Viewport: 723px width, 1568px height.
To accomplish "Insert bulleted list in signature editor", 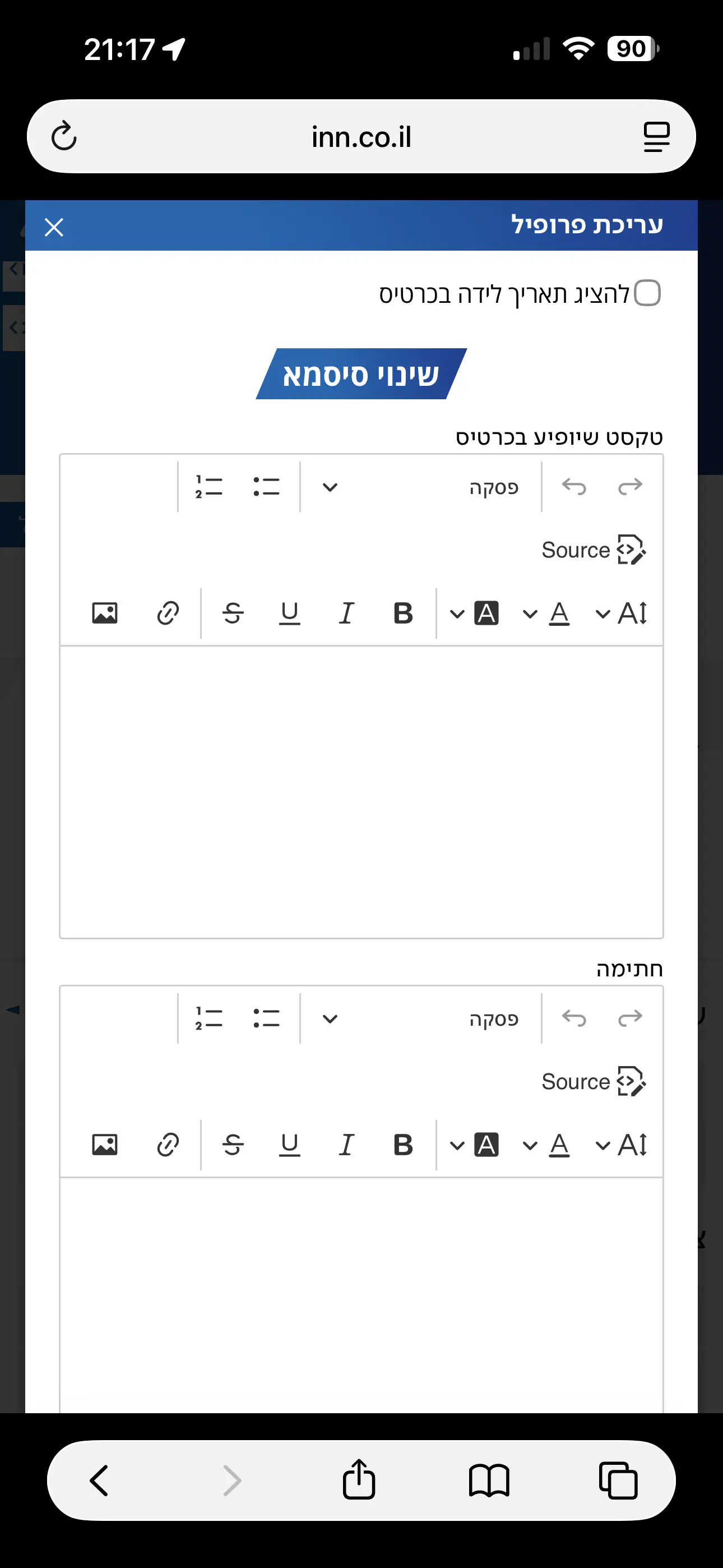I will pos(266,1019).
